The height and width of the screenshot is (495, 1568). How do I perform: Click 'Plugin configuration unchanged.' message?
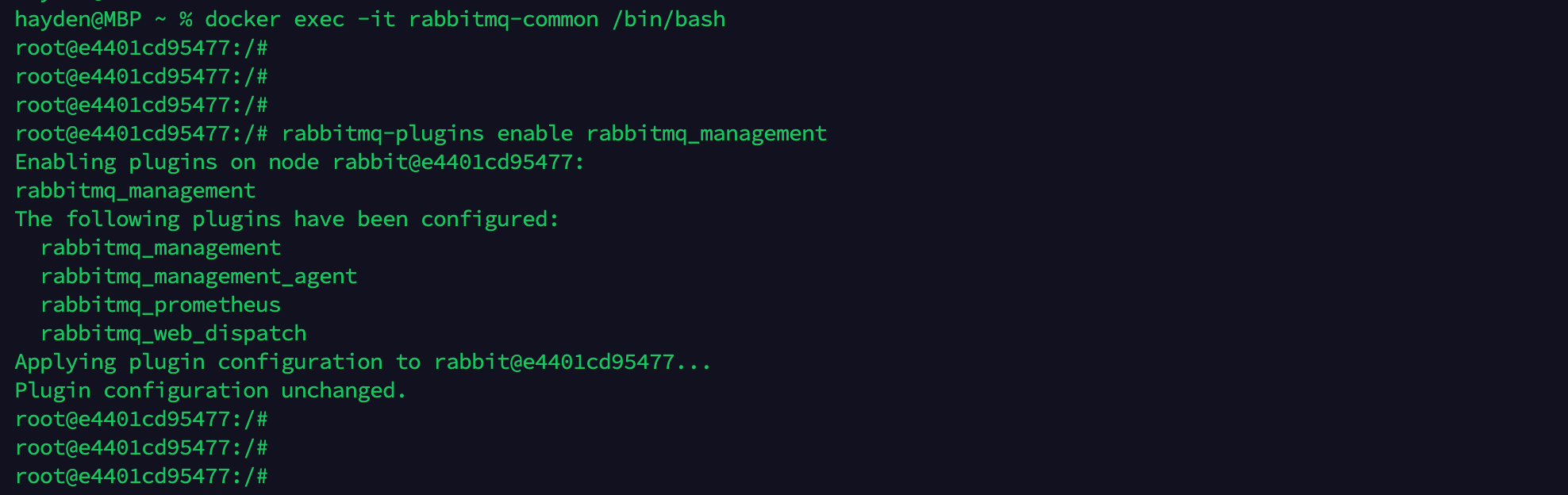[x=210, y=390]
